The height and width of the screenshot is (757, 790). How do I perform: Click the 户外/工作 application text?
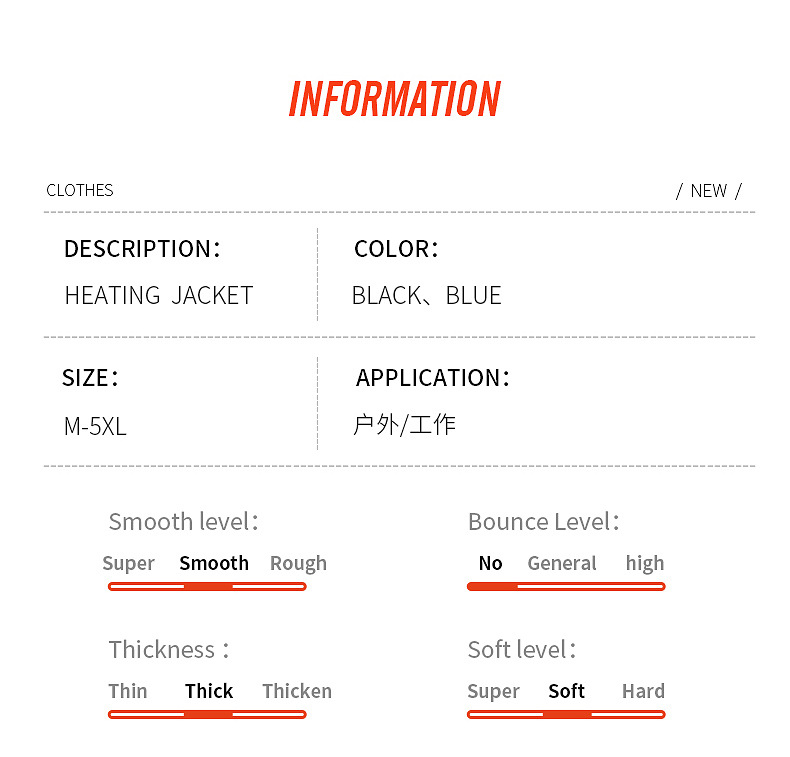[x=404, y=425]
